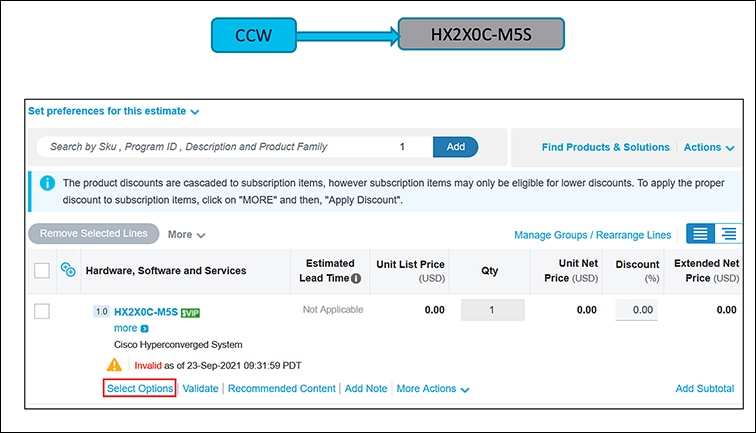Image resolution: width=756 pixels, height=433 pixels.
Task: Click the Qty field for HX2X0C-M5S
Action: coord(492,310)
